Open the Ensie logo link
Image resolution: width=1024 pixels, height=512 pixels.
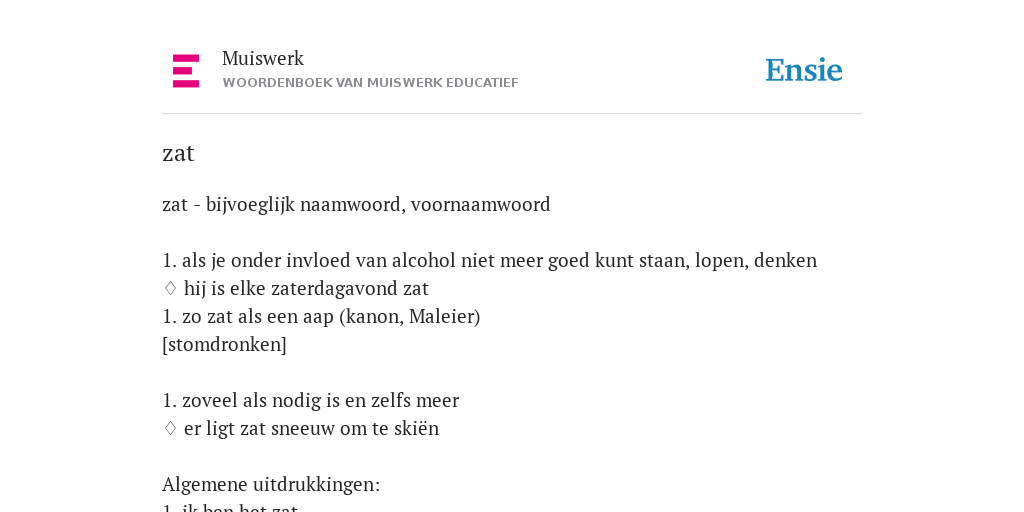pos(804,71)
